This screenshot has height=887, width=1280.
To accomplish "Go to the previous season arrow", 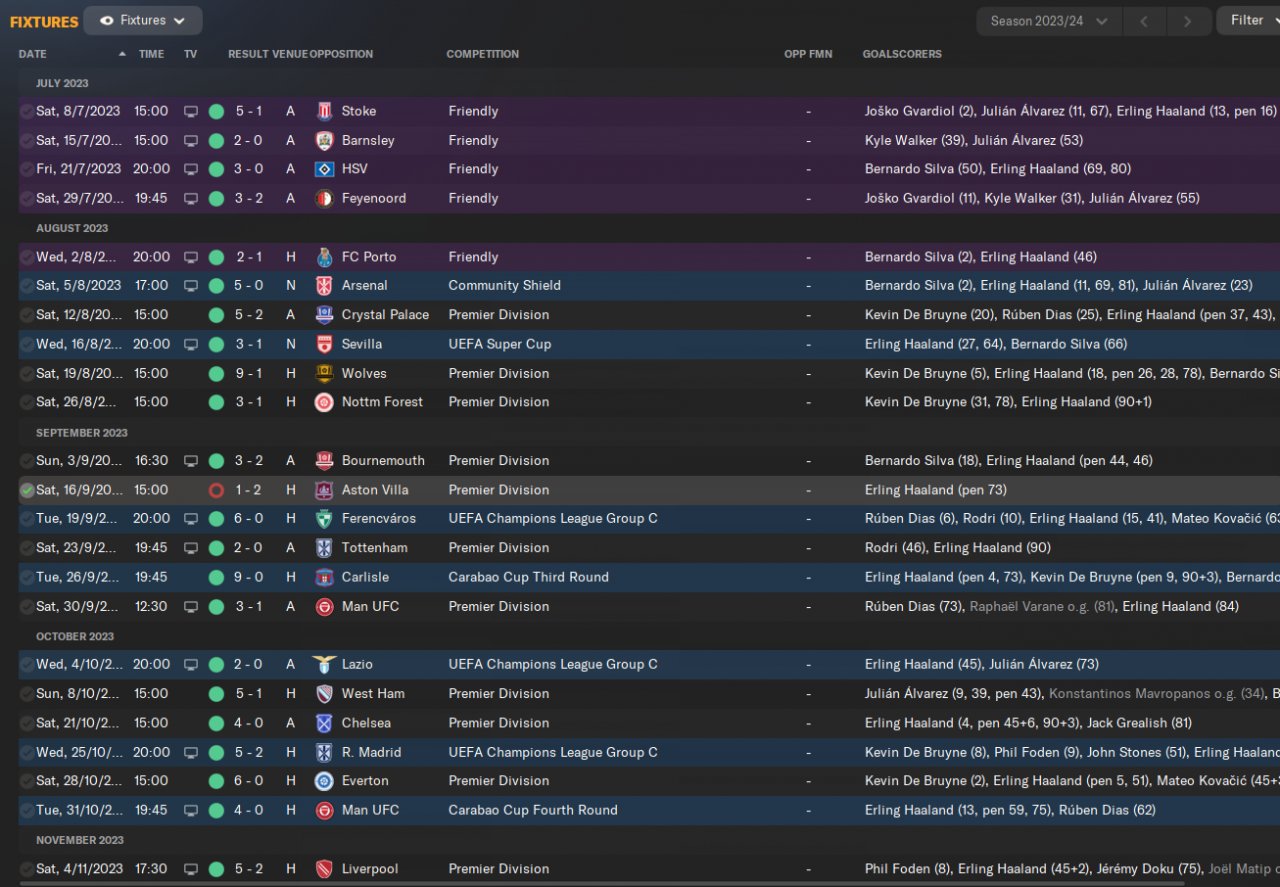I will [1144, 21].
